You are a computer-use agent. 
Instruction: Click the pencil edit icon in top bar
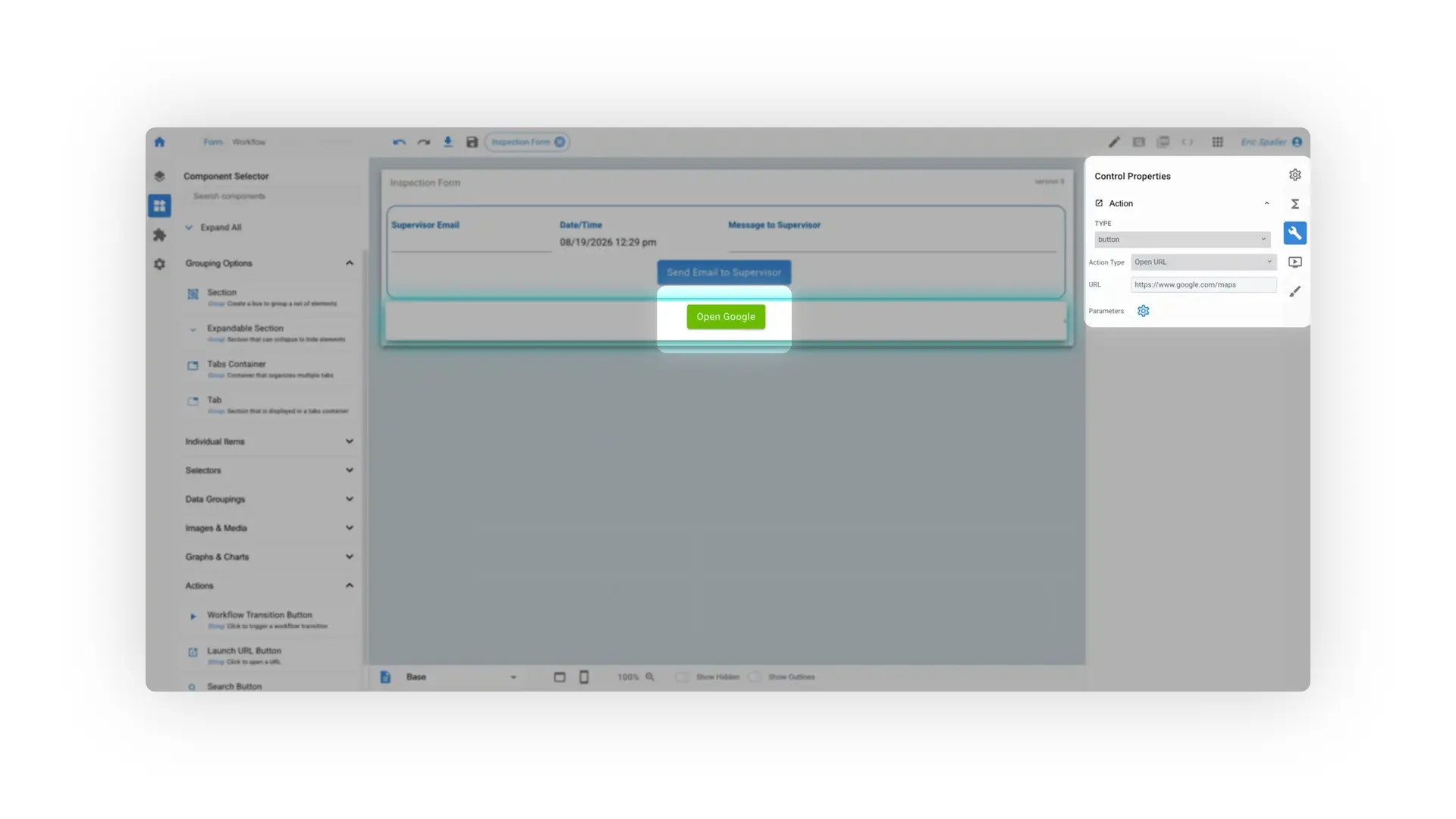(x=1114, y=142)
